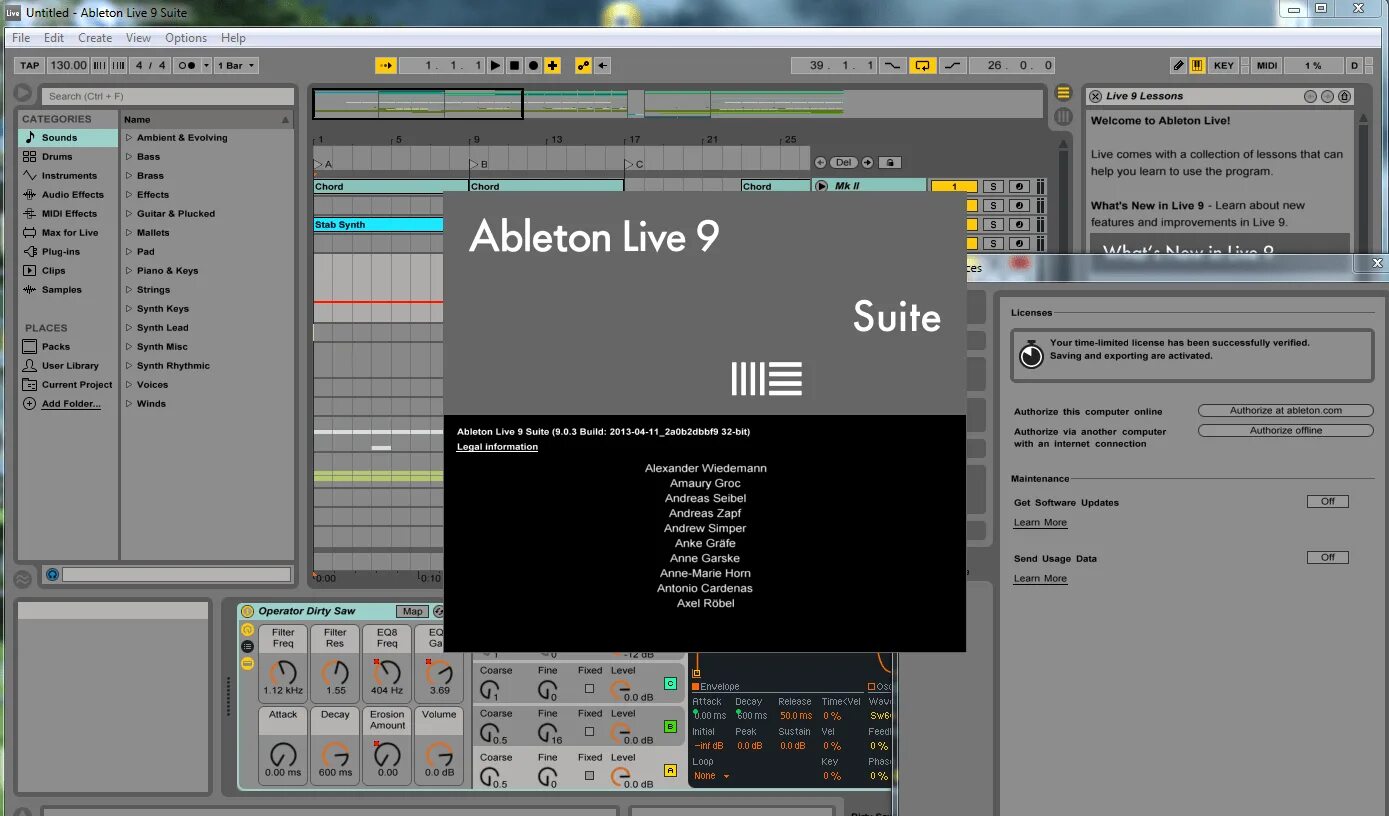This screenshot has width=1389, height=816.
Task: Toggle Loop mode in the transport bar
Action: pos(924,65)
